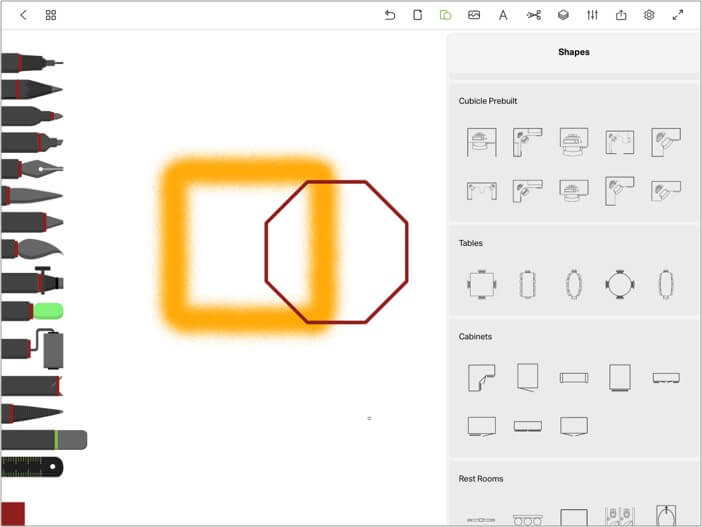Insert the wide oval table shape
This screenshot has width=702, height=527.
tap(574, 284)
